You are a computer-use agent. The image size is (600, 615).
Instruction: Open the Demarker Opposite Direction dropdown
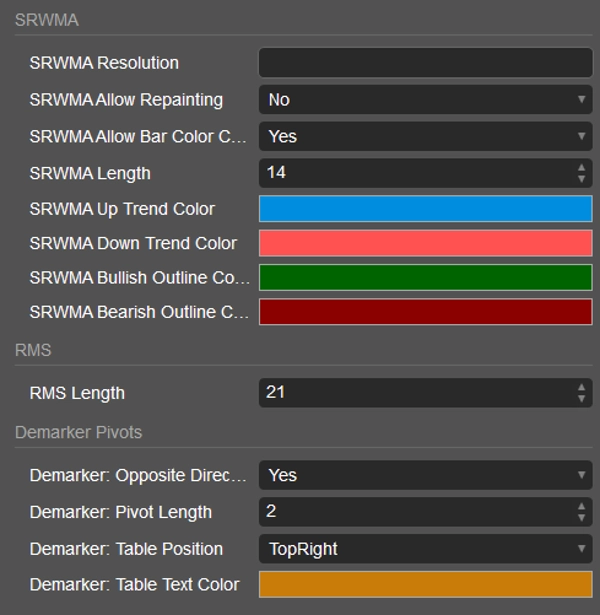(x=425, y=475)
